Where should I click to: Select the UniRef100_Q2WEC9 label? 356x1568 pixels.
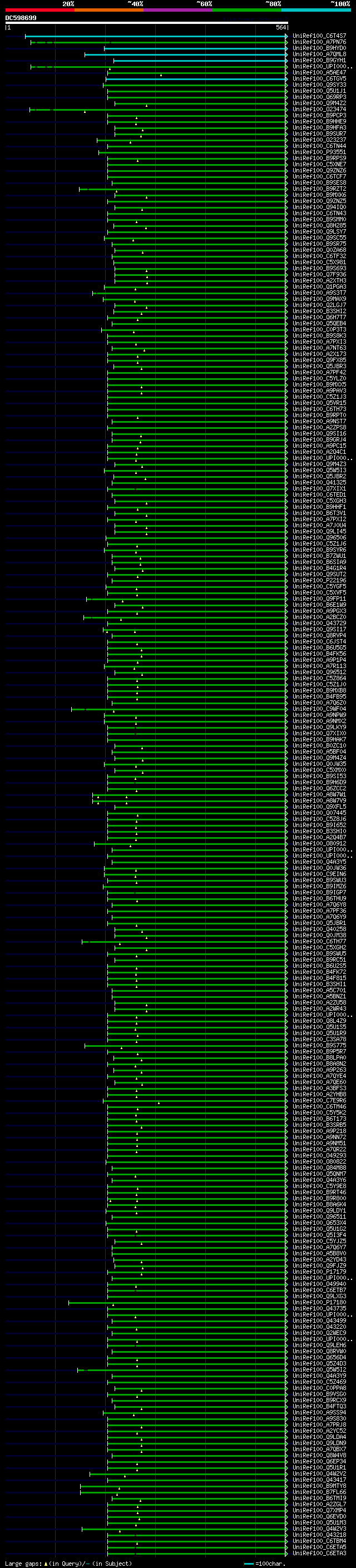(319, 1333)
